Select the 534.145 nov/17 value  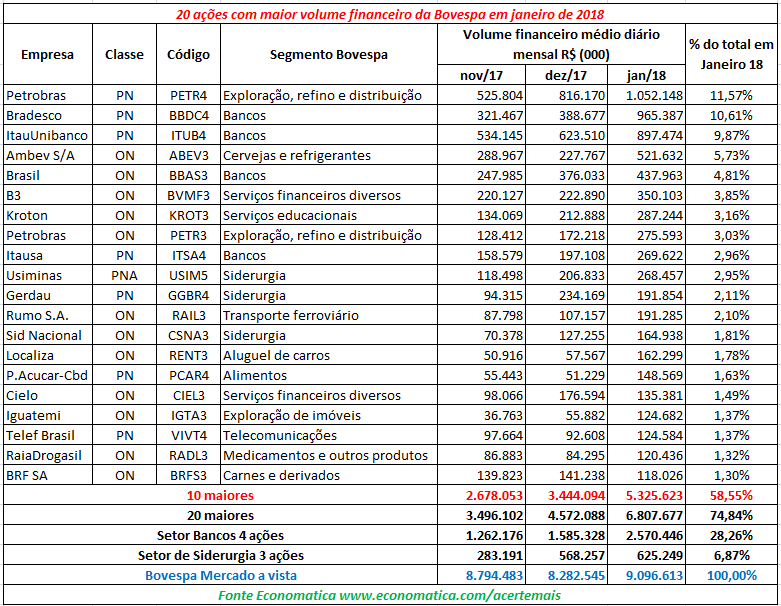tap(481, 135)
